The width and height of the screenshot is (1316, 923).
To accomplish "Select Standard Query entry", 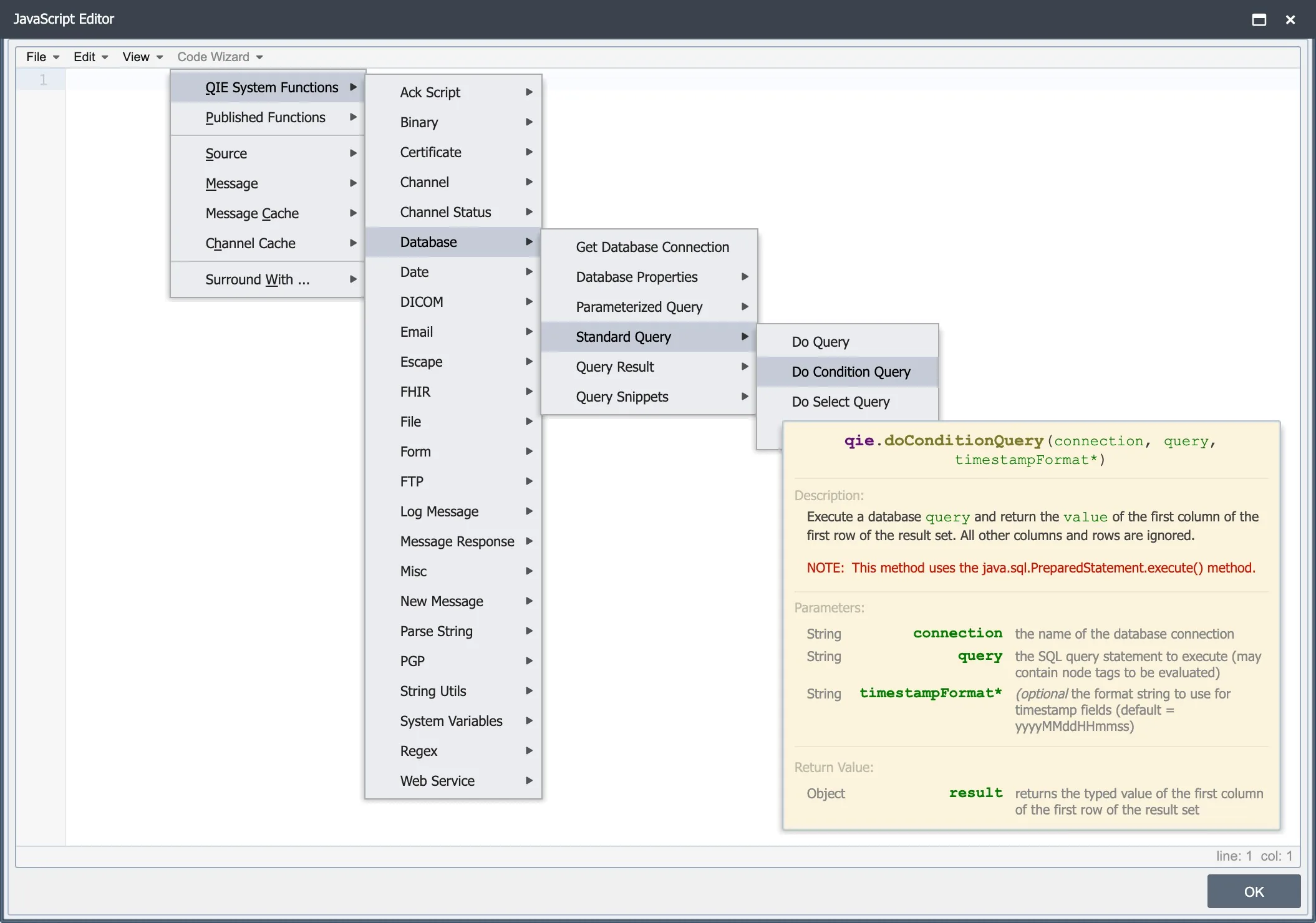I will tap(649, 337).
